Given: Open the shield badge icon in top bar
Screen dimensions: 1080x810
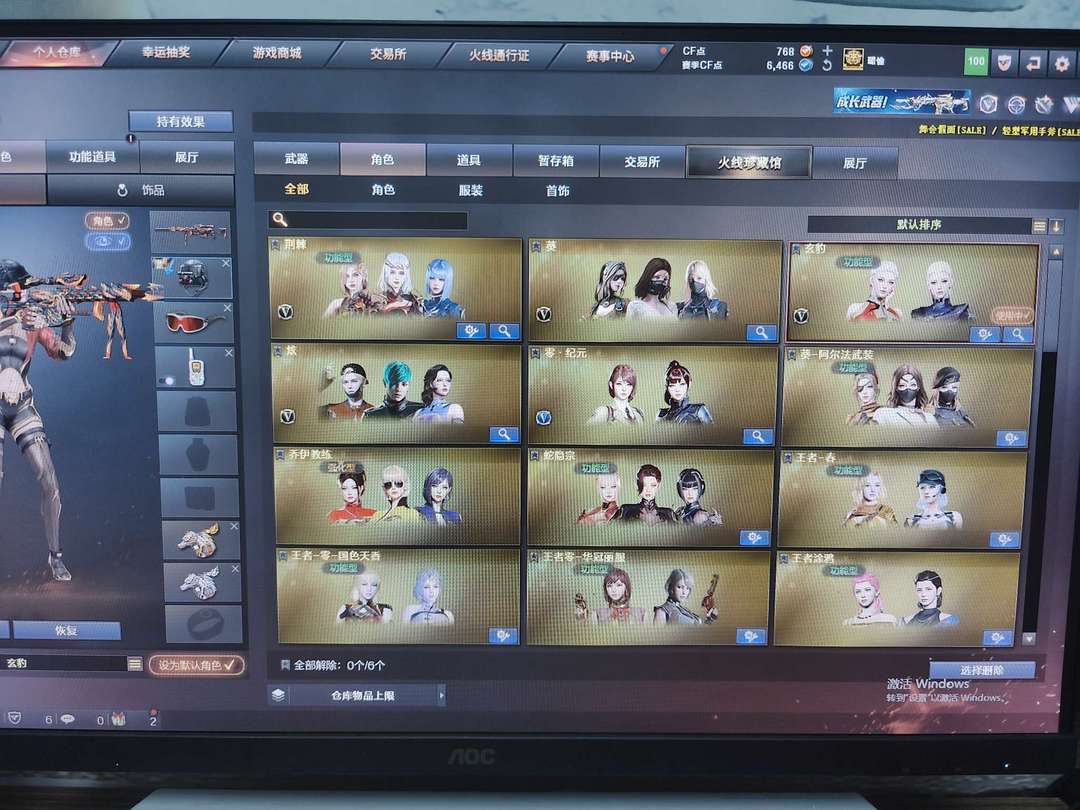Looking at the screenshot, I should pyautogui.click(x=1004, y=63).
